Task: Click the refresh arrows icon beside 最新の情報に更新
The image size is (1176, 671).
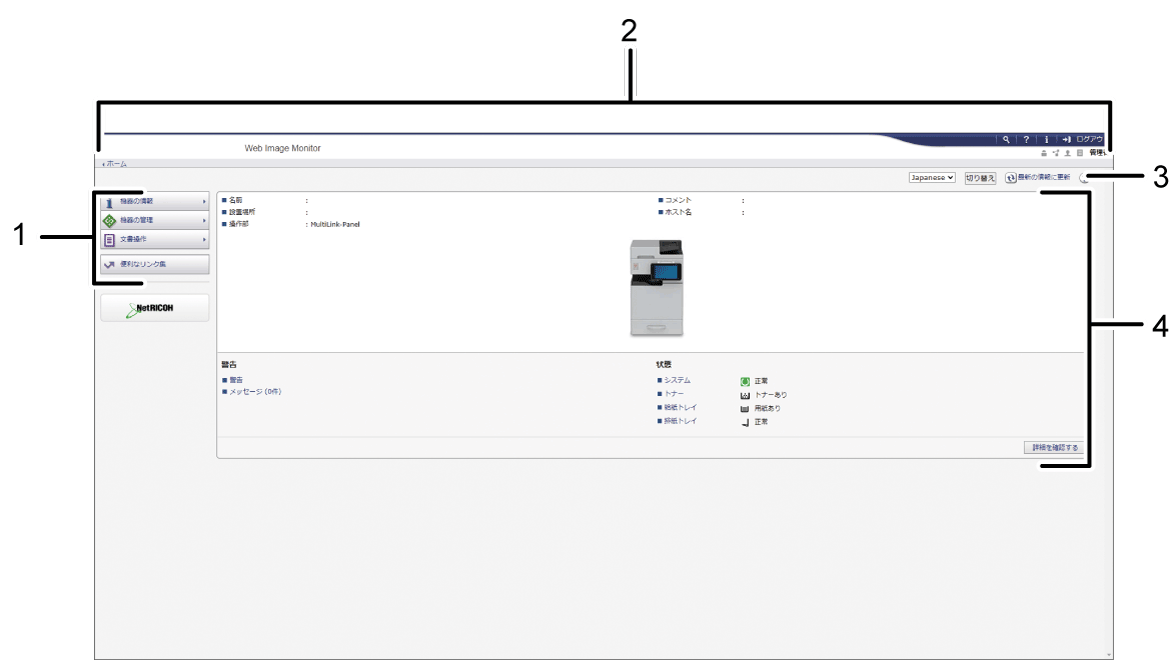Action: (x=1011, y=177)
